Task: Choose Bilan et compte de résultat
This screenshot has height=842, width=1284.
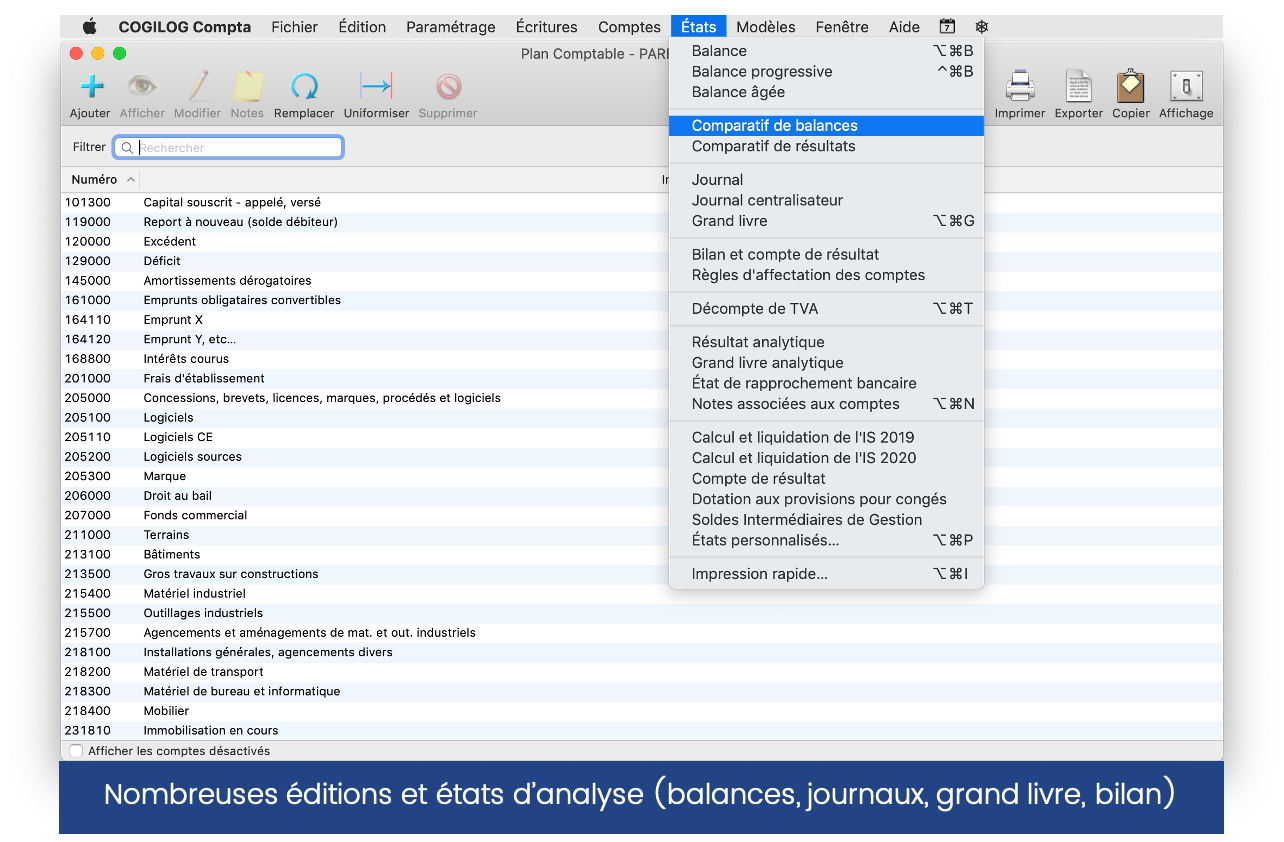Action: (x=826, y=255)
